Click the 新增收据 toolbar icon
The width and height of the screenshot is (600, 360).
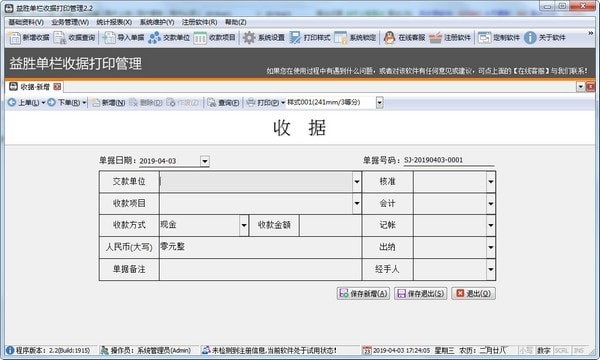(15, 38)
